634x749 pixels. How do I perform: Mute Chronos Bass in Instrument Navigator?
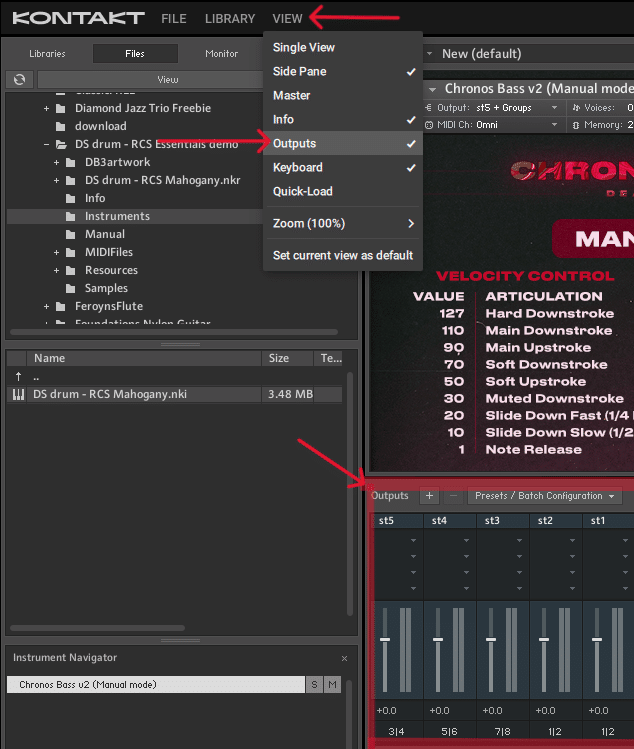click(333, 685)
